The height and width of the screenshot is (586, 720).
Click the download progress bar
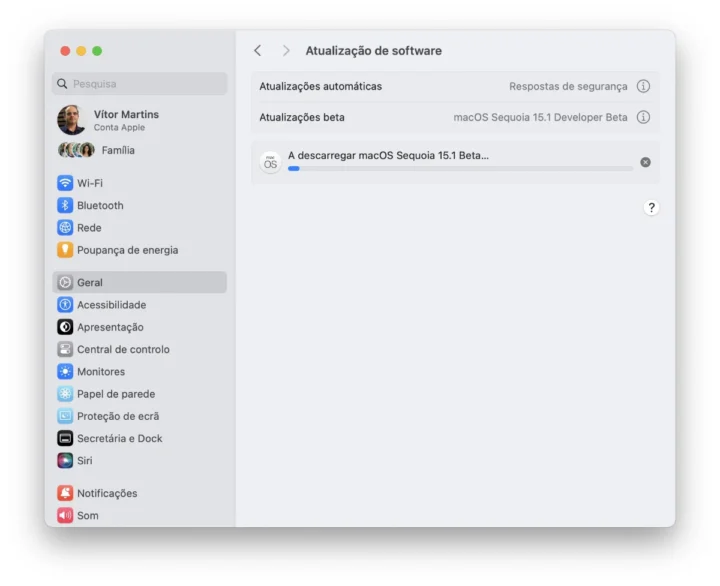(460, 169)
